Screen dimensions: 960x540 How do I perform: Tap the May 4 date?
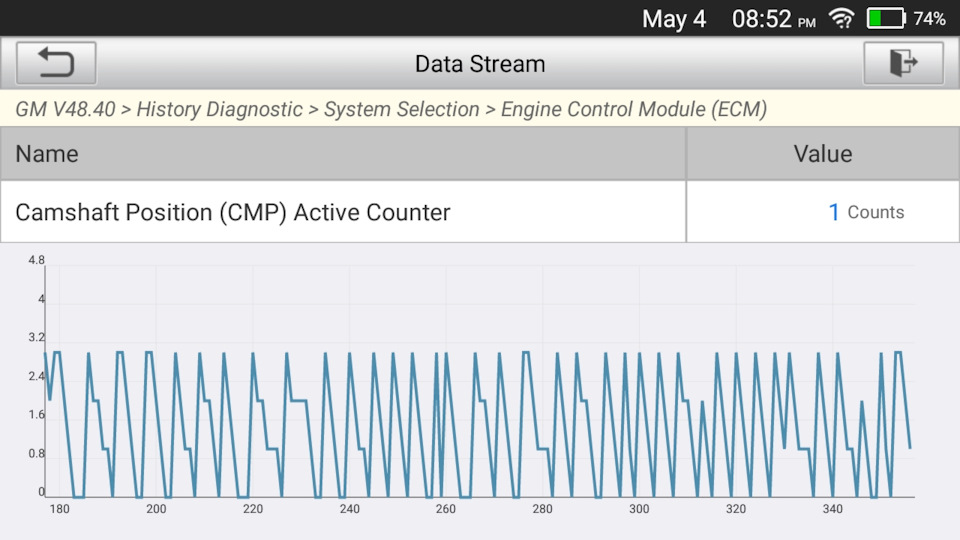pyautogui.click(x=673, y=19)
